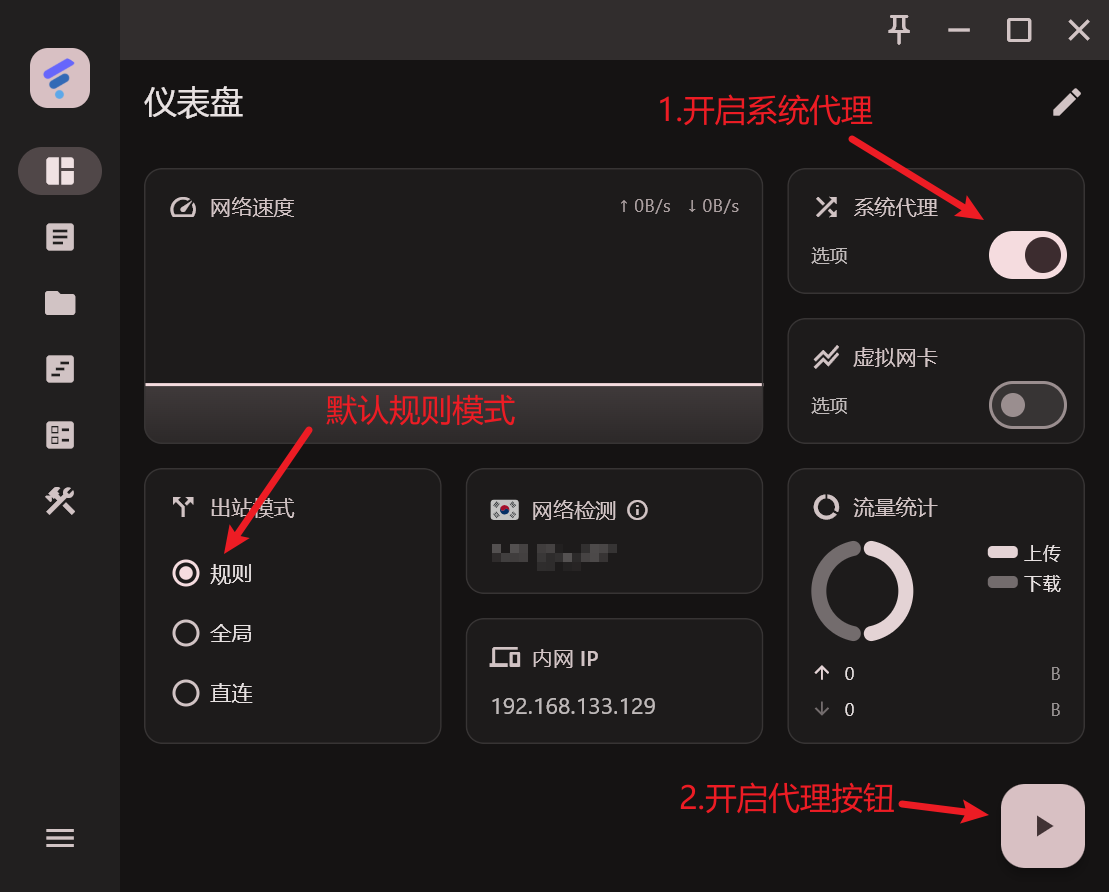
Task: Select the 全局 outbound mode
Action: [x=213, y=633]
